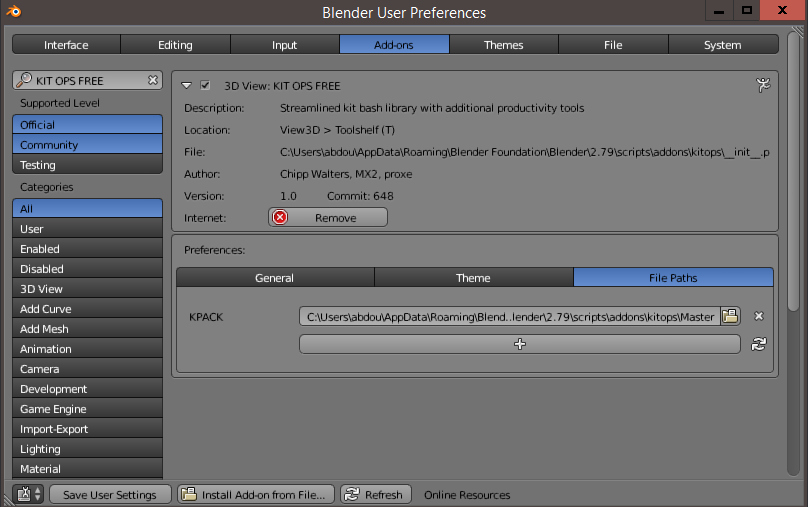Select the 3D View category
The height and width of the screenshot is (507, 808).
coord(87,289)
